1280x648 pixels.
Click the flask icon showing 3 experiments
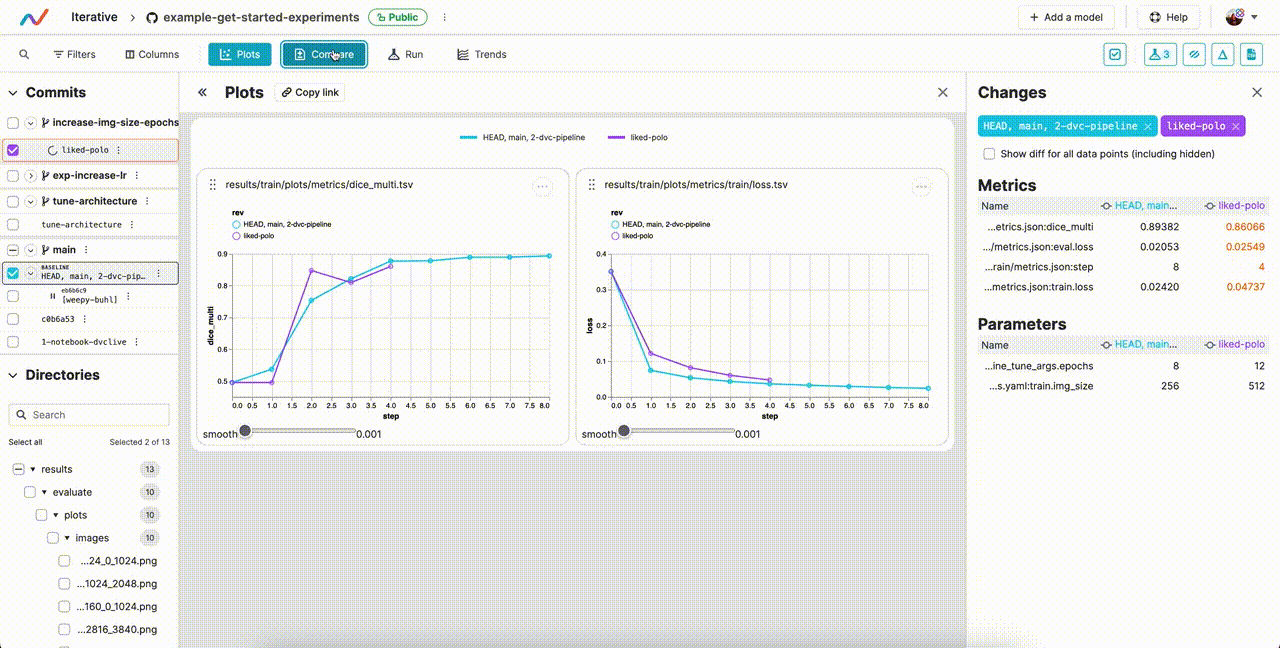tap(1160, 54)
